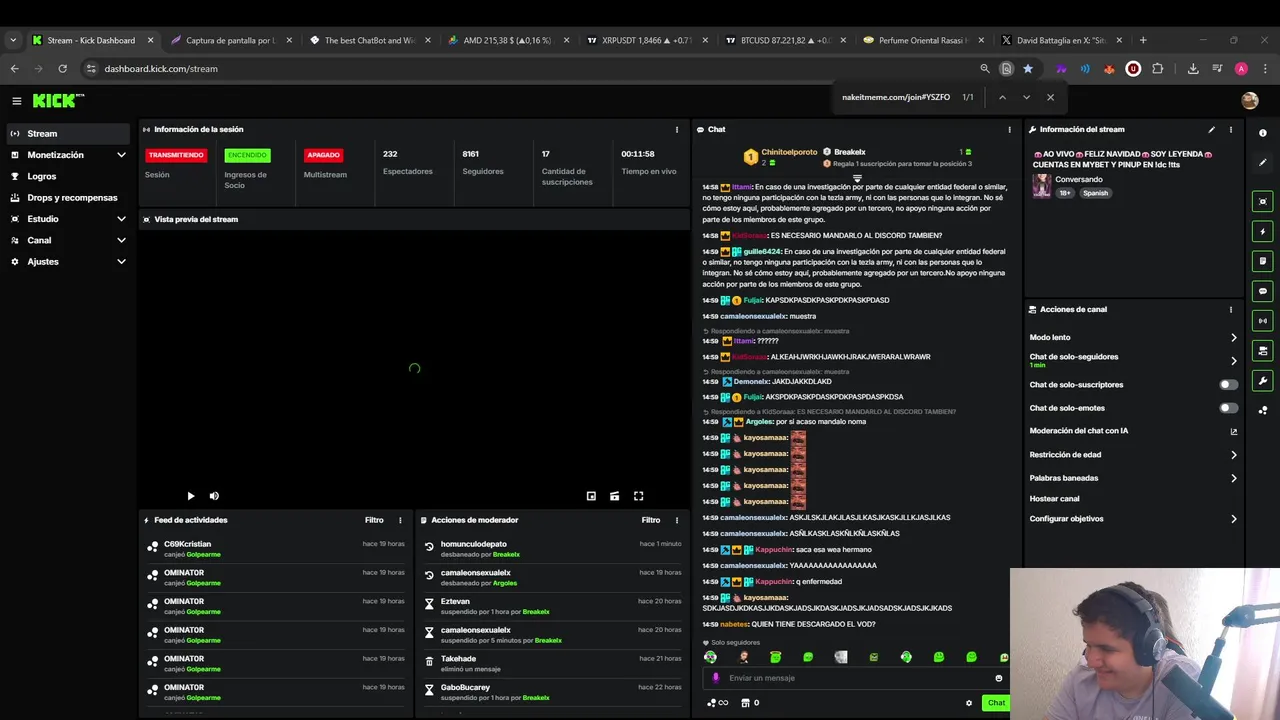The image size is (1280, 720).
Task: Click the purple microphone icon in chat input
Action: 715,678
